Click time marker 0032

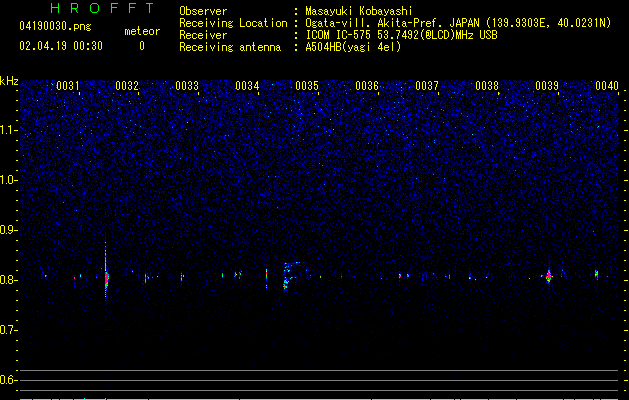click(x=127, y=86)
